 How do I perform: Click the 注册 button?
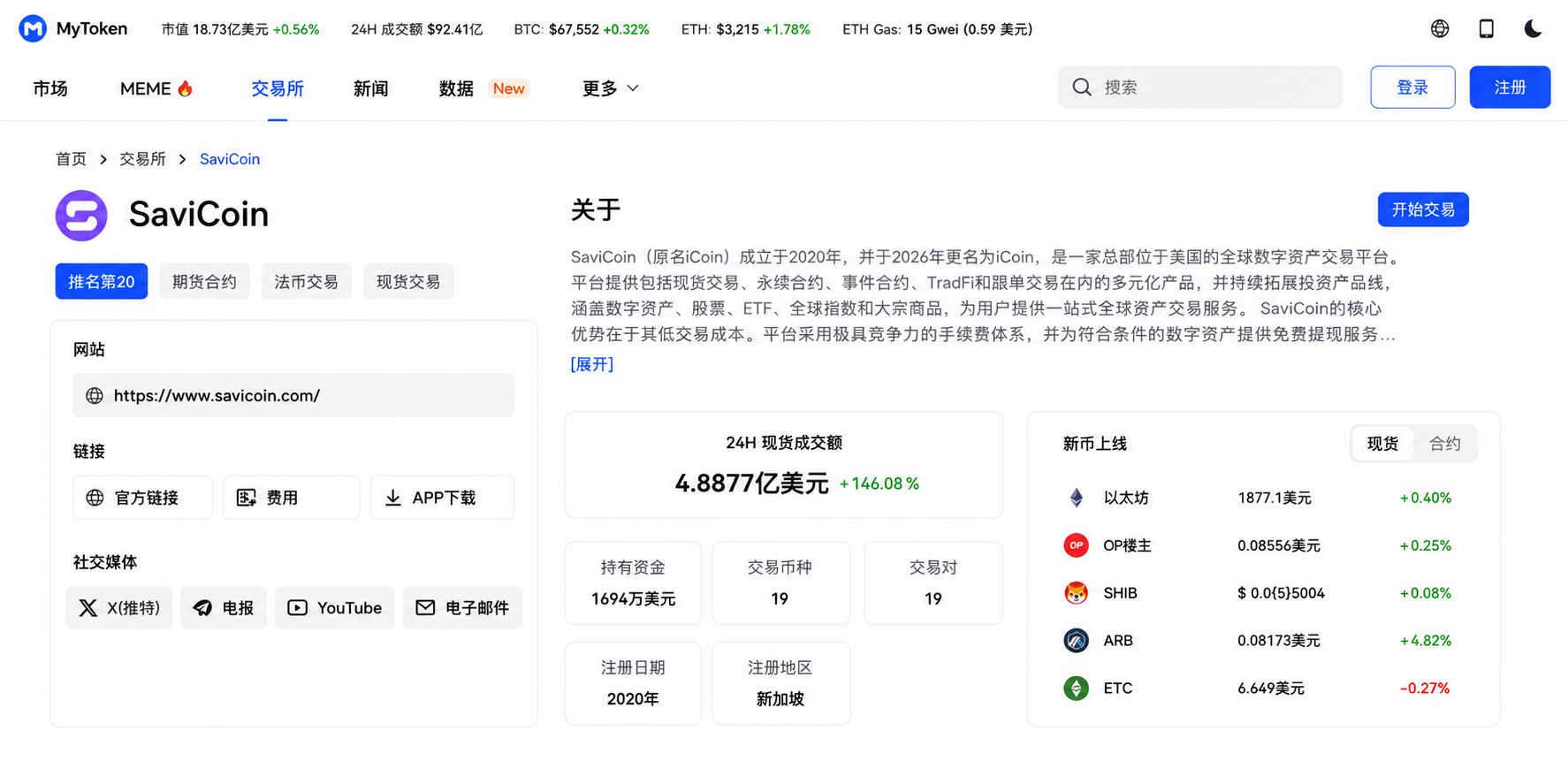[x=1510, y=88]
